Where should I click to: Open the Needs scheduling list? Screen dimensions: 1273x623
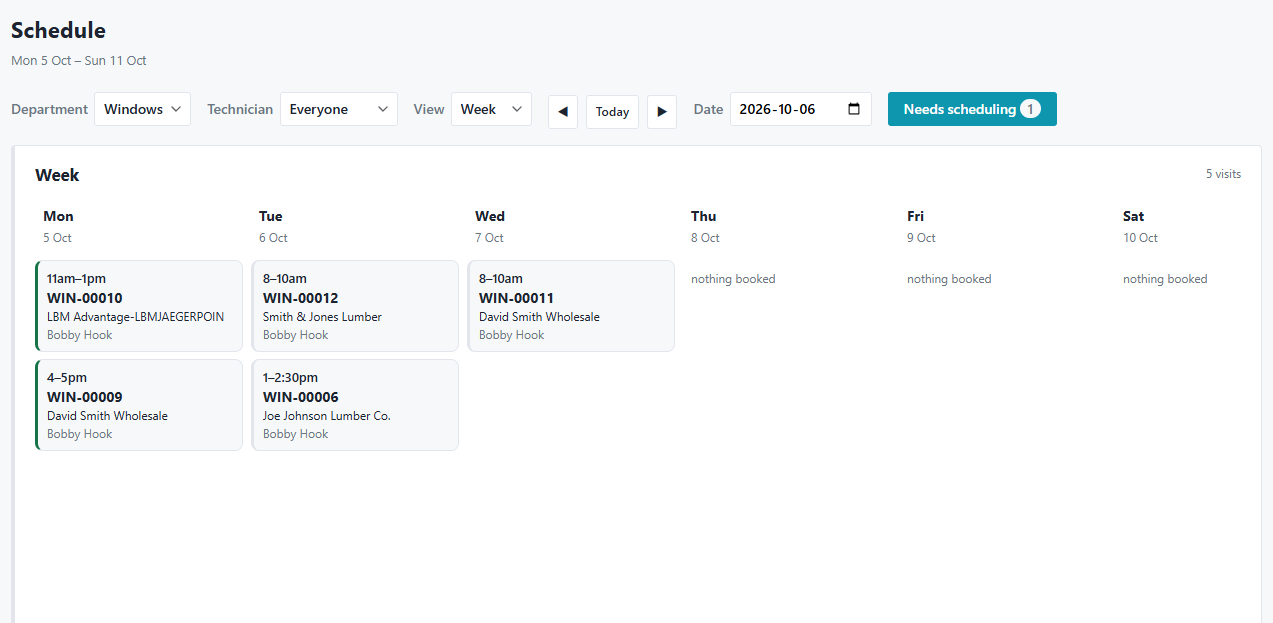pos(972,109)
